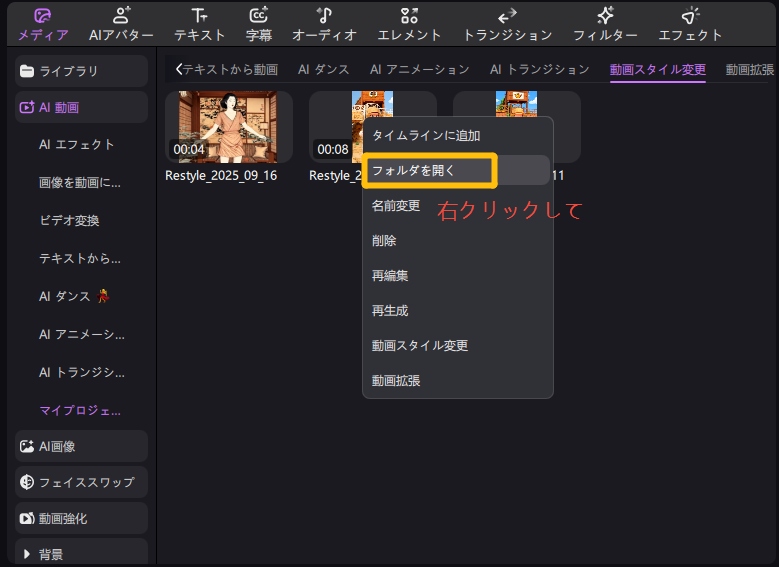779x567 pixels.
Task: Choose タイムラインに追加 in context menu
Action: (x=426, y=135)
